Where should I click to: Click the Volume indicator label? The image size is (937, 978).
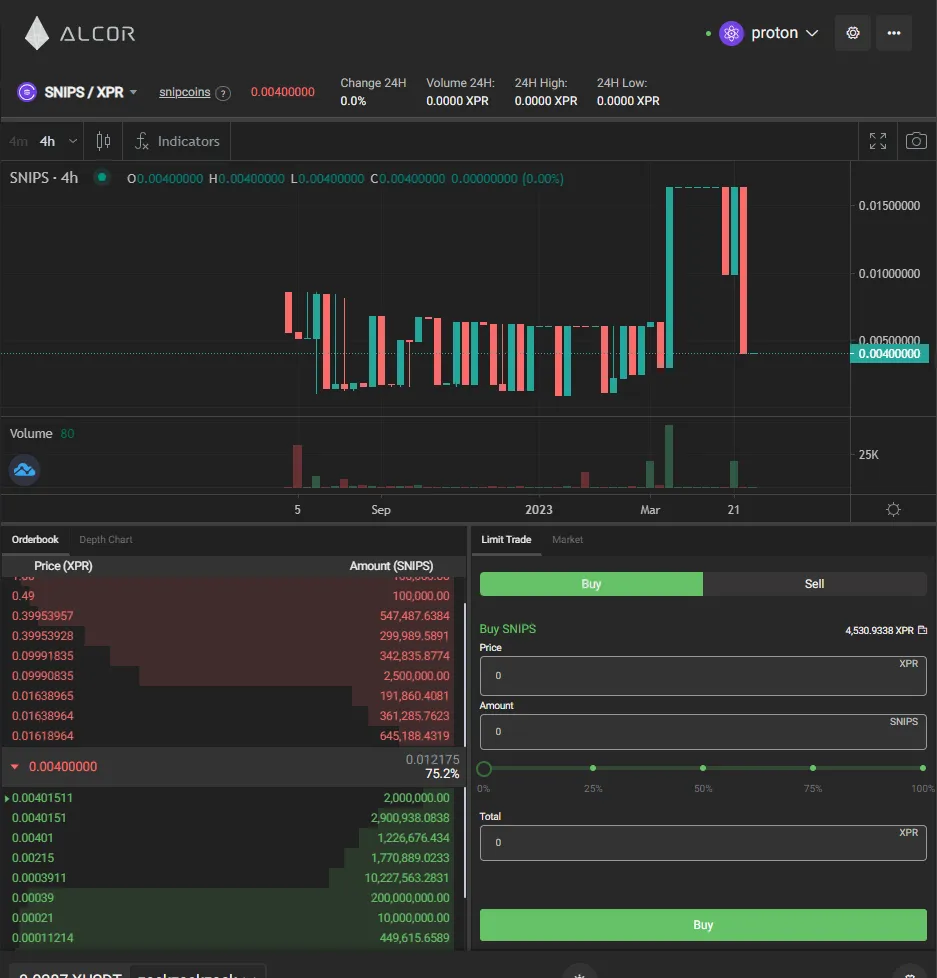(31, 433)
